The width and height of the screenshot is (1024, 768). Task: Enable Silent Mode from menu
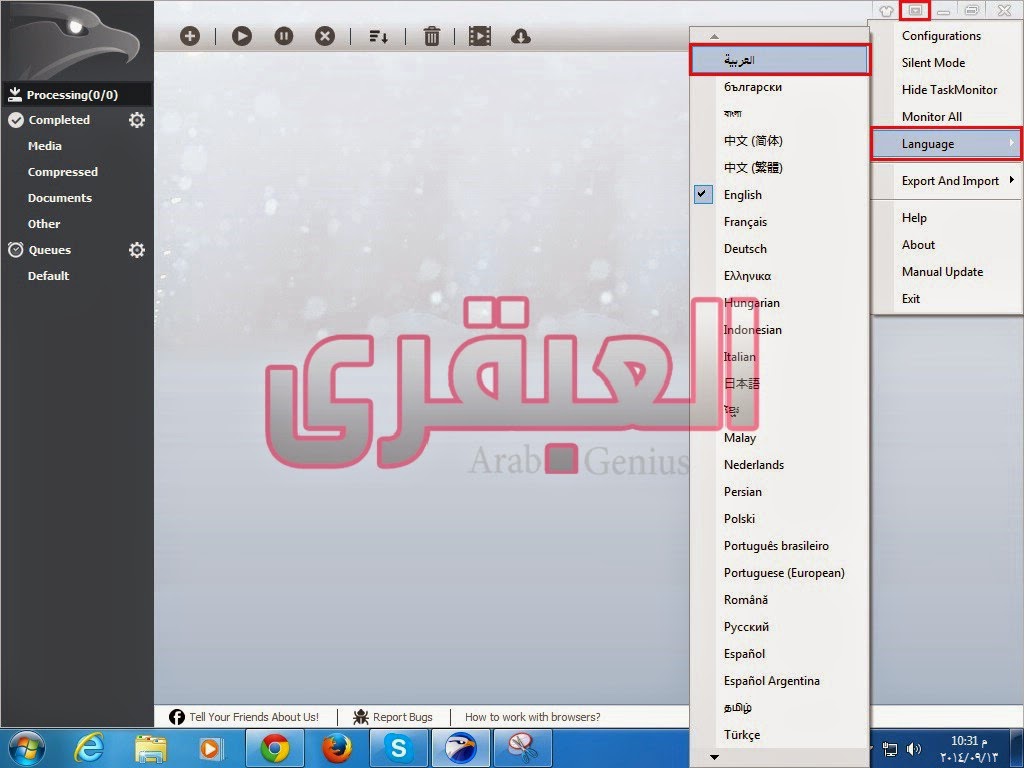(946, 63)
